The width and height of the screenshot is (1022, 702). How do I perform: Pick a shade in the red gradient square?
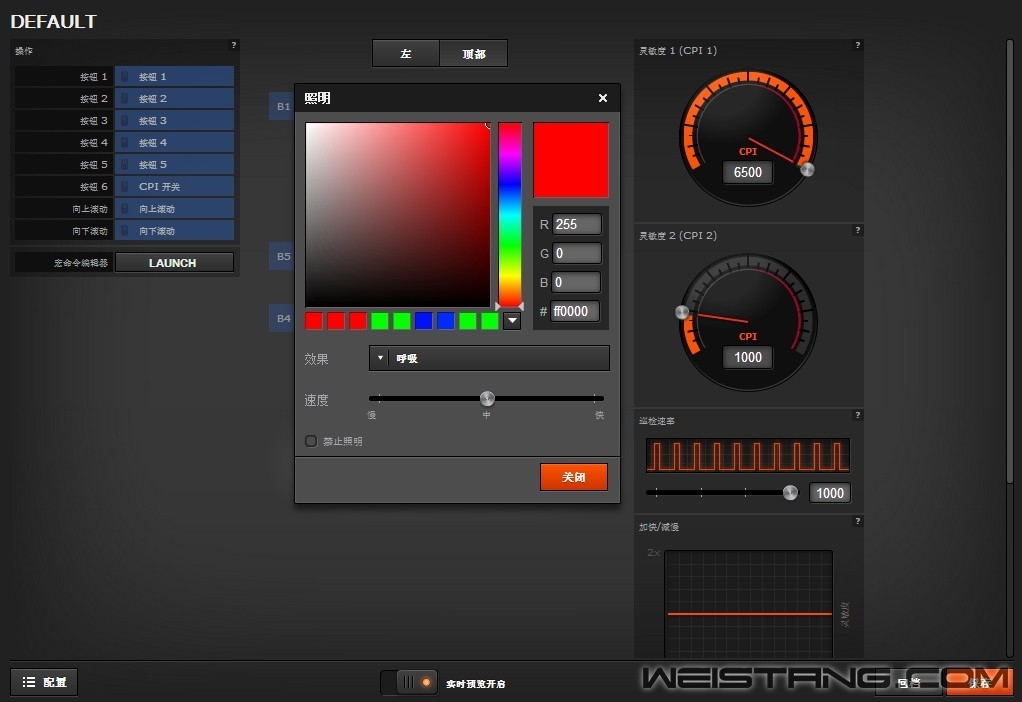tap(398, 214)
